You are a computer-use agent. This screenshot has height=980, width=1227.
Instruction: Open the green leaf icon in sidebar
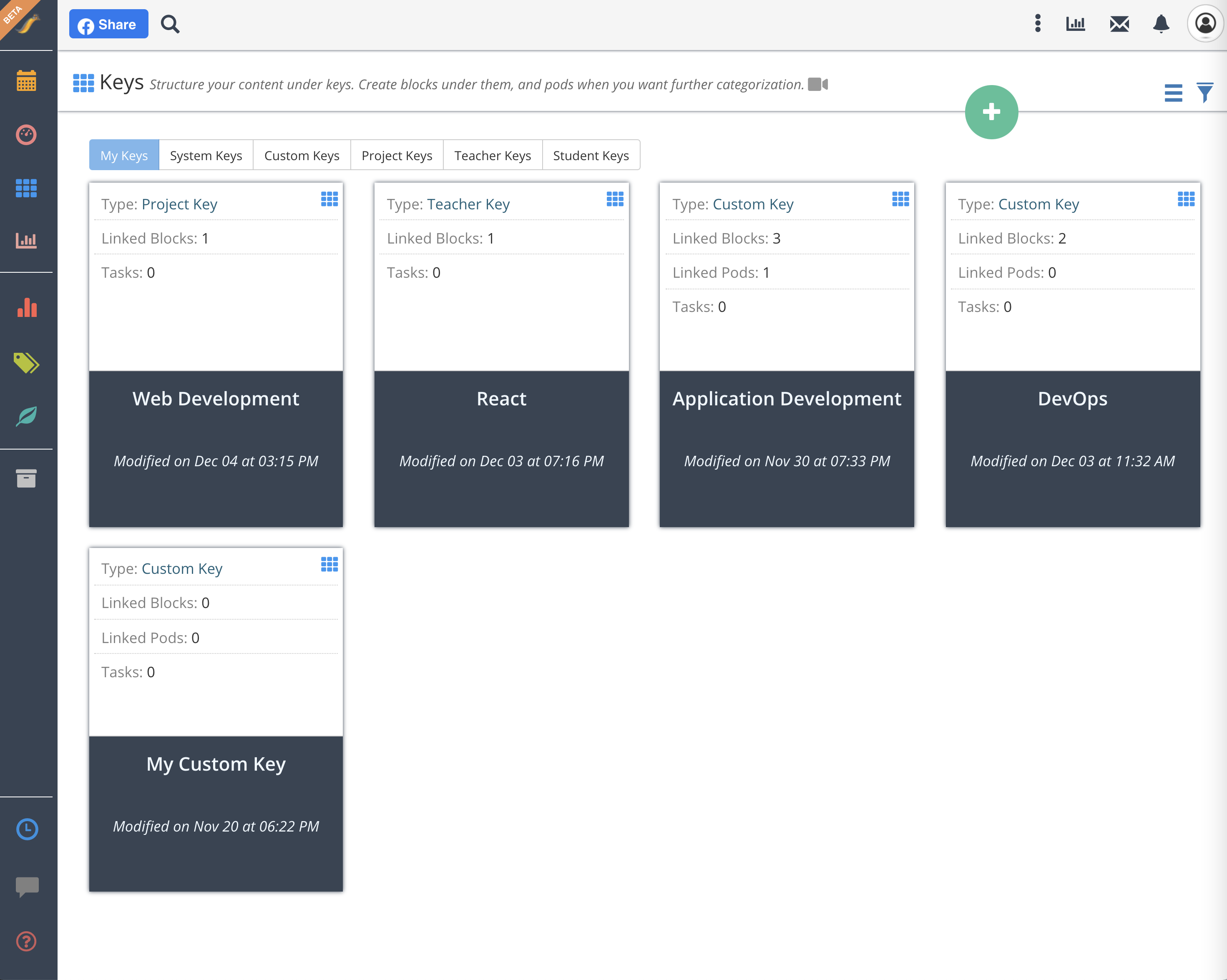(26, 416)
